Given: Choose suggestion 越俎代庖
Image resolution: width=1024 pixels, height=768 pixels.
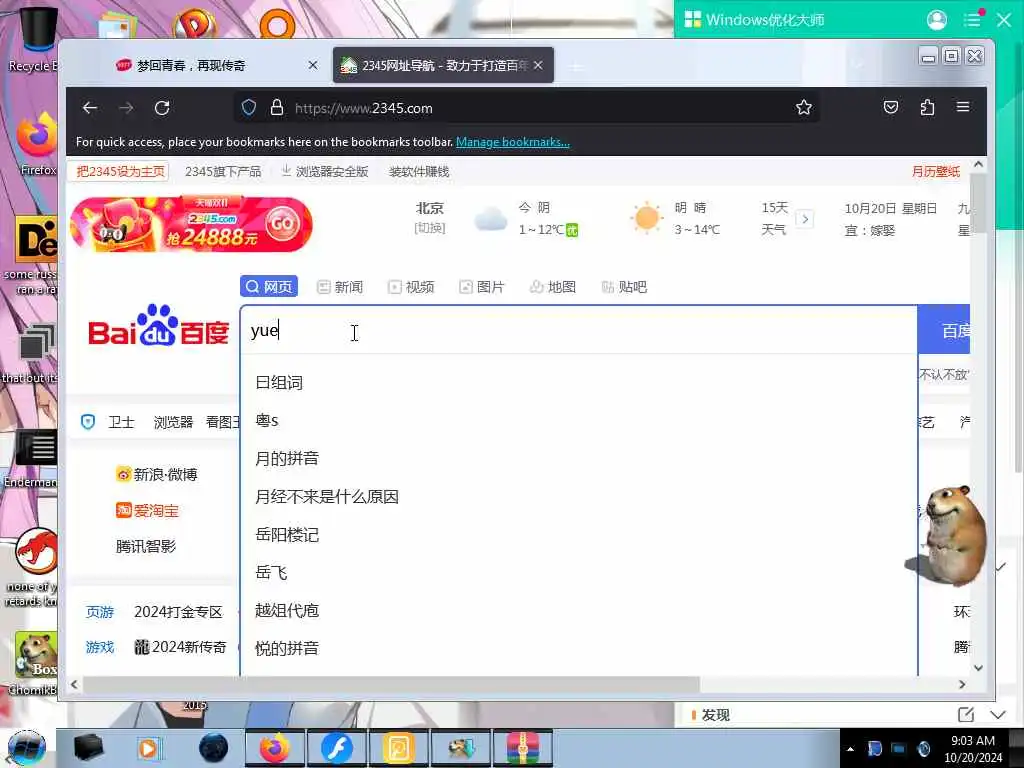Looking at the screenshot, I should (x=287, y=610).
